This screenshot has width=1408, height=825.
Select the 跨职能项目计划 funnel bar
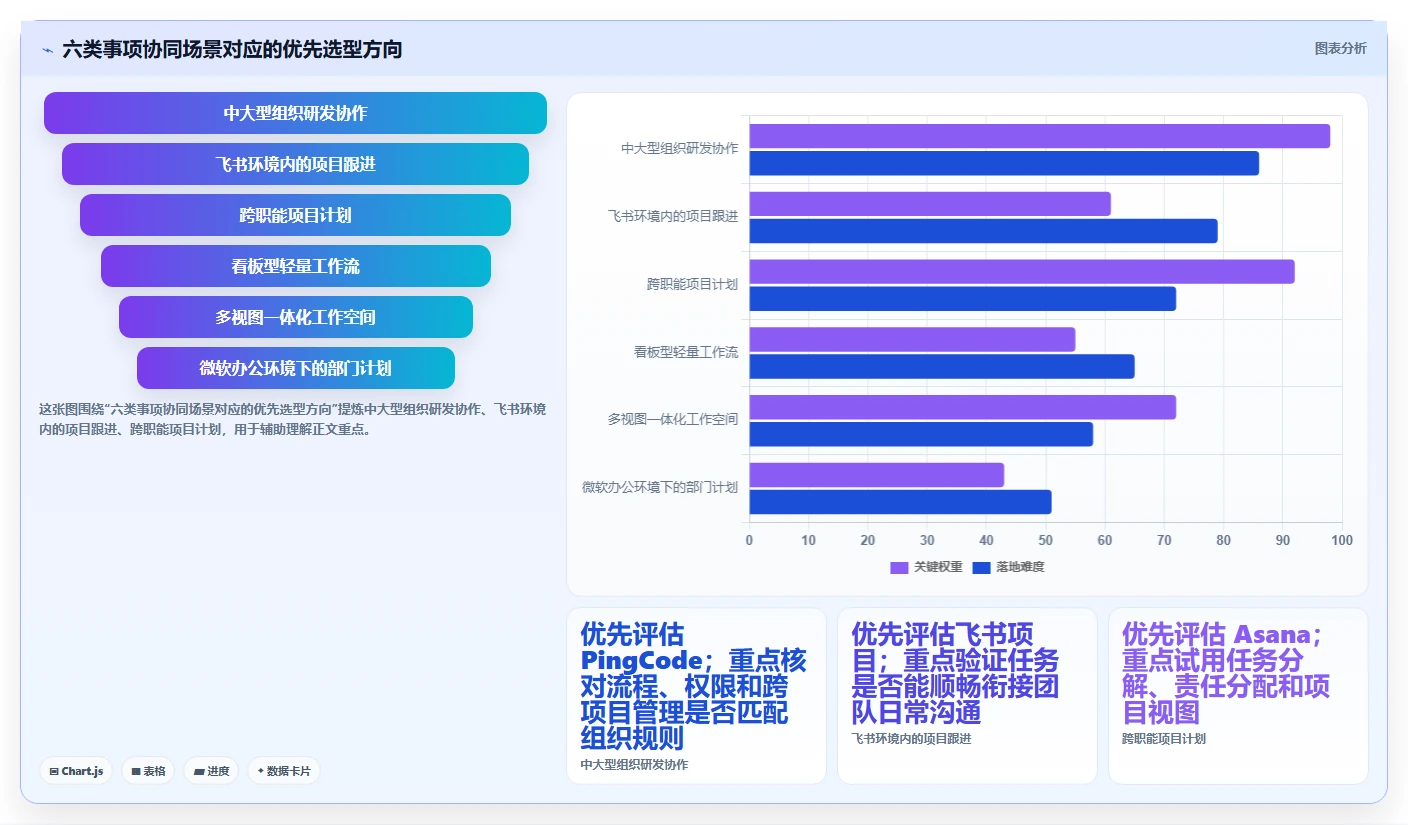[x=295, y=215]
